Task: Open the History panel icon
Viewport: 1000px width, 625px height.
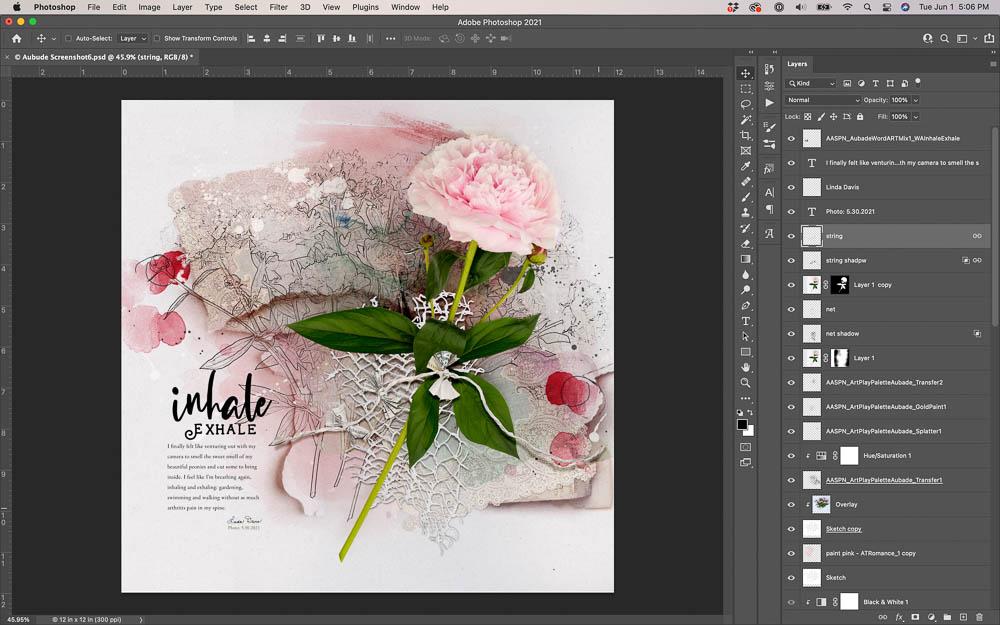Action: [x=770, y=70]
